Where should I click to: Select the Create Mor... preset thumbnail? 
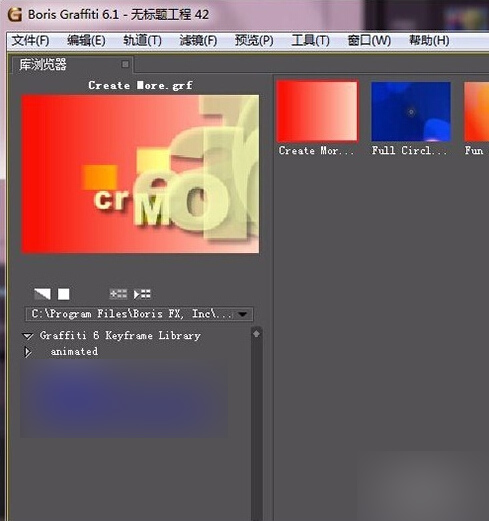(317, 111)
